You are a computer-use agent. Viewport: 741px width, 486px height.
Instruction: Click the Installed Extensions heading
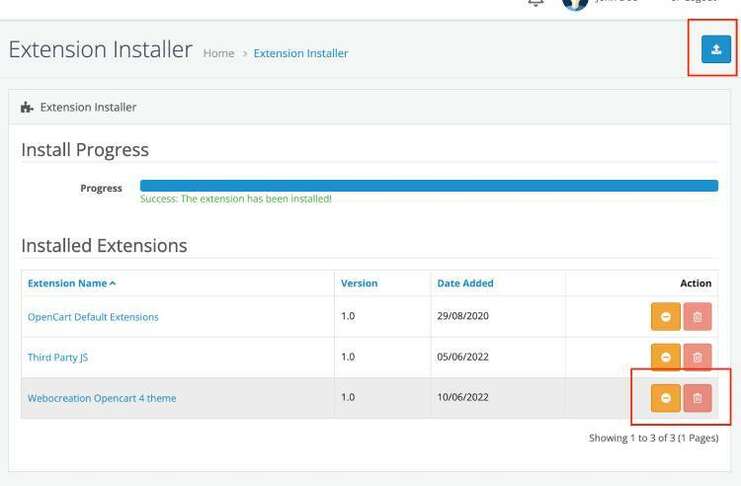point(104,246)
